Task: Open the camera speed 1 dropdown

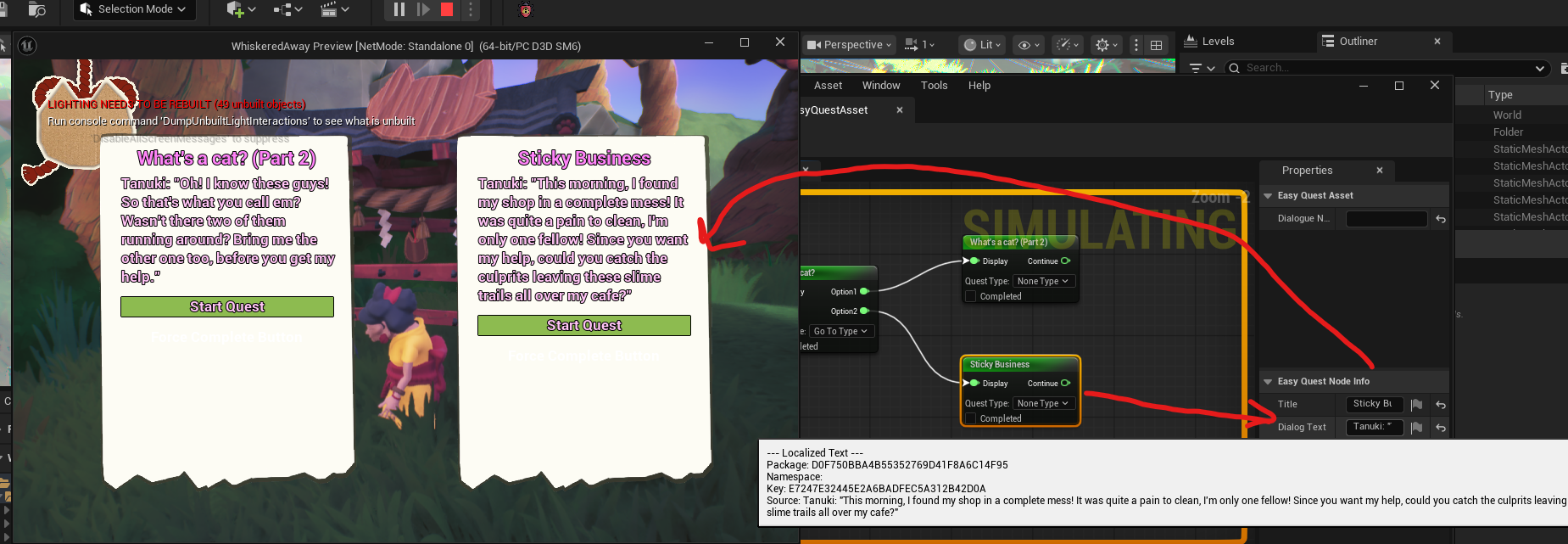Action: pyautogui.click(x=920, y=44)
